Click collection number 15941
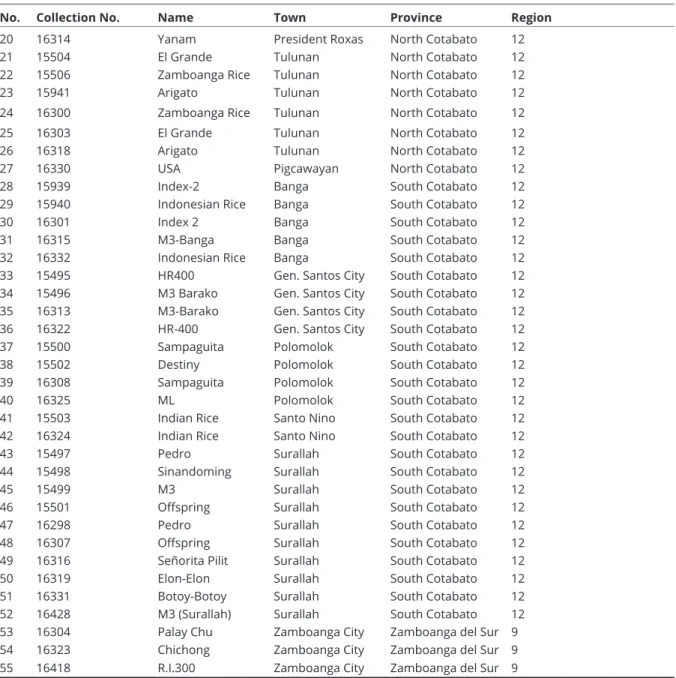The height and width of the screenshot is (678, 676). [53, 92]
